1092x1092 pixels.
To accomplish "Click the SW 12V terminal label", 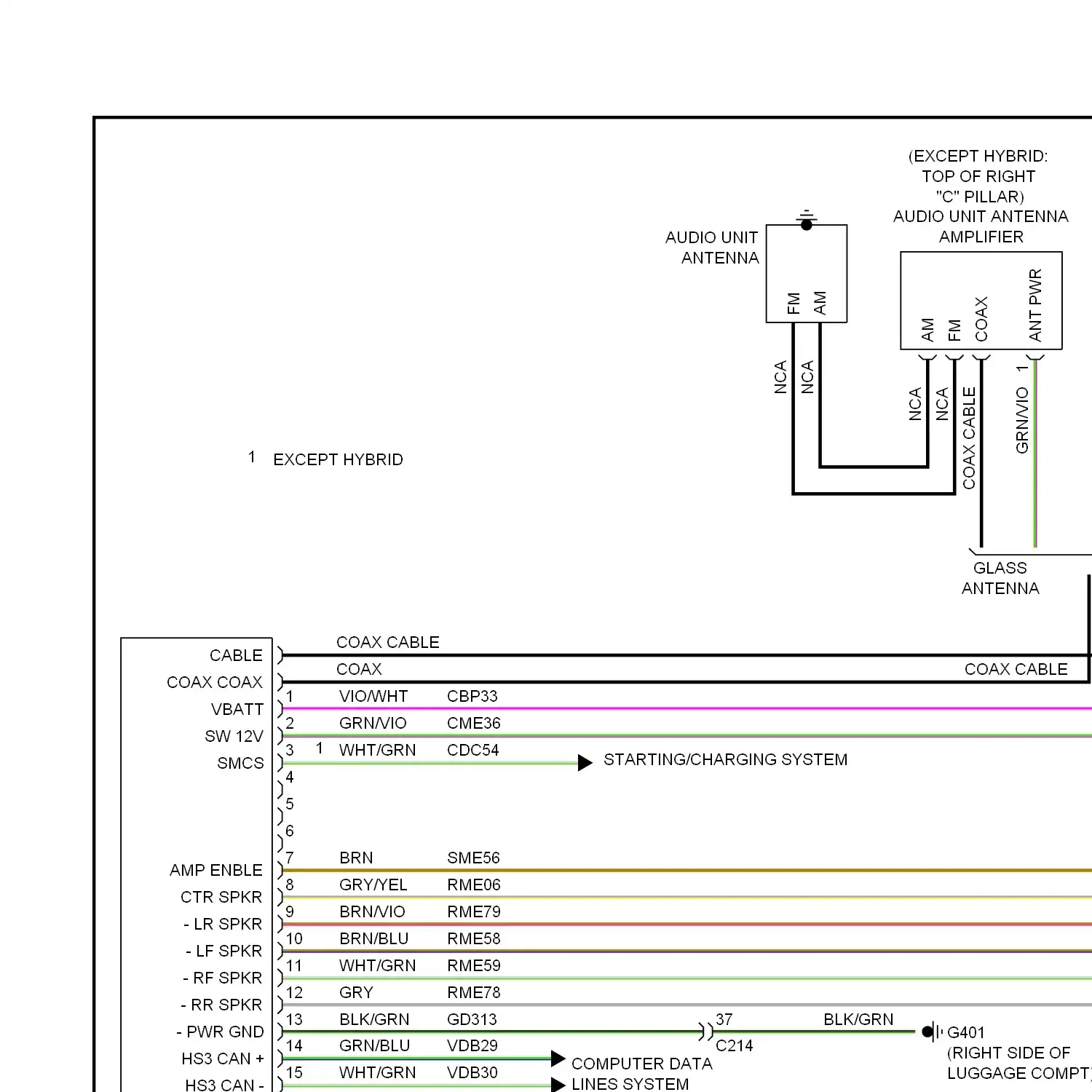I will click(x=234, y=736).
